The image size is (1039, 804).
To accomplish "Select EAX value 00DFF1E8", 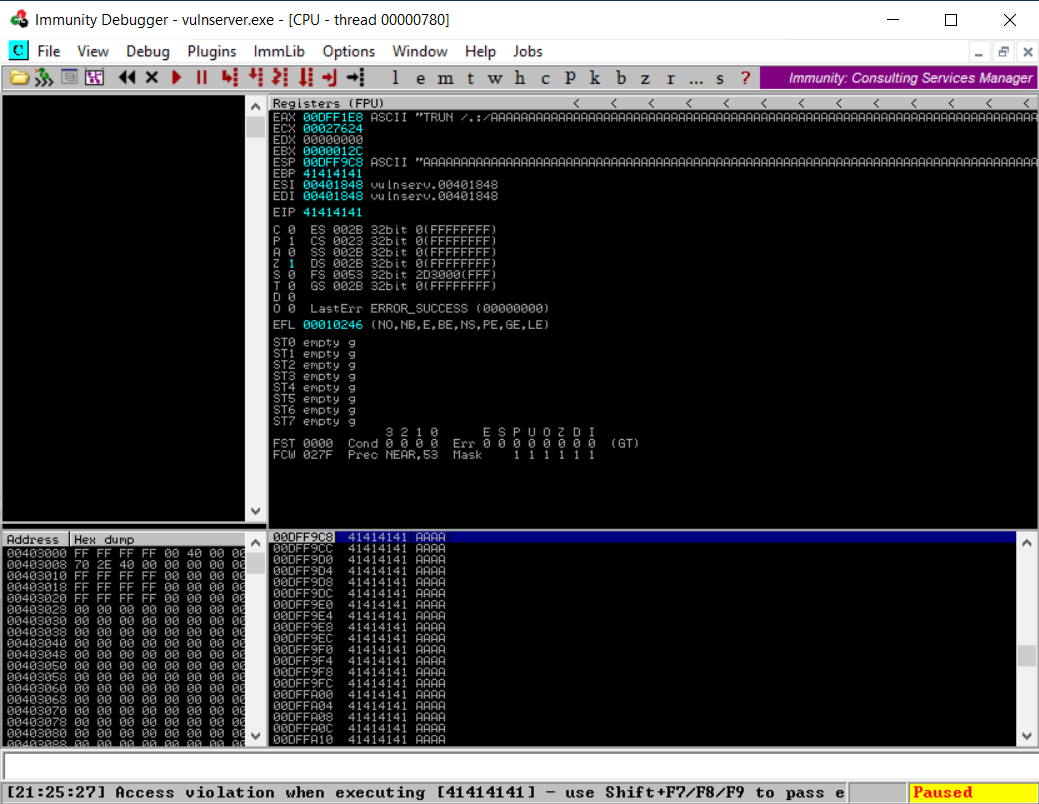I will click(x=333, y=117).
